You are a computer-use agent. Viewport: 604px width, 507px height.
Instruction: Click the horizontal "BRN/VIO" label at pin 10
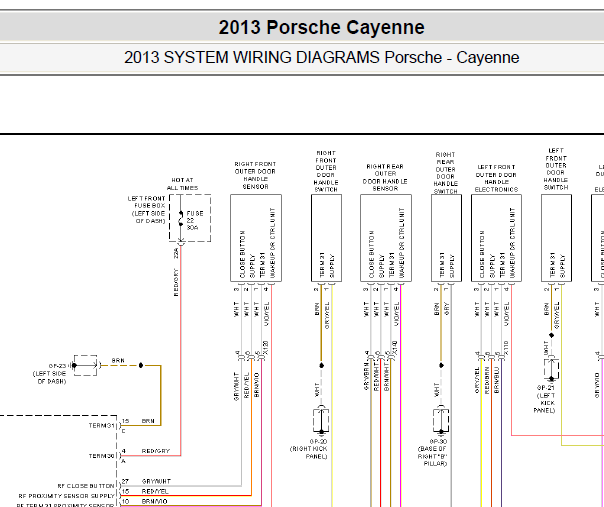click(x=154, y=502)
